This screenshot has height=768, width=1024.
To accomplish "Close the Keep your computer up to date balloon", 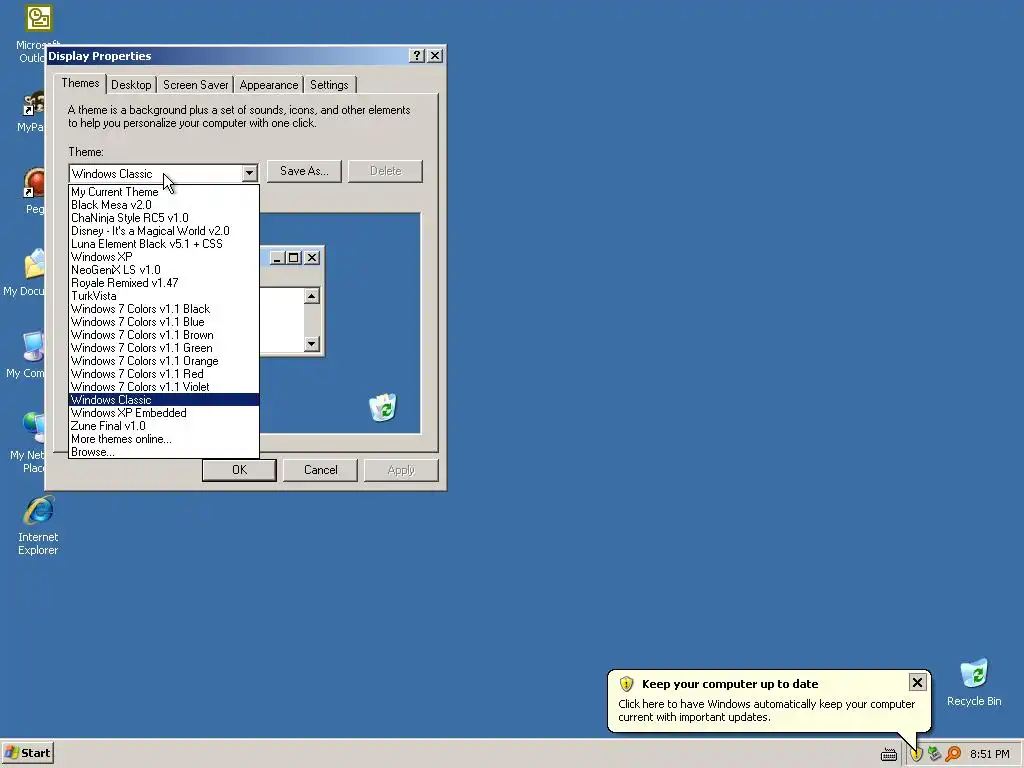I will click(x=917, y=682).
